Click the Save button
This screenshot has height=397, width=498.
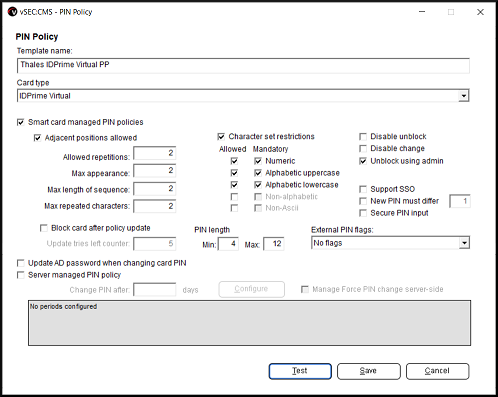[x=368, y=371]
